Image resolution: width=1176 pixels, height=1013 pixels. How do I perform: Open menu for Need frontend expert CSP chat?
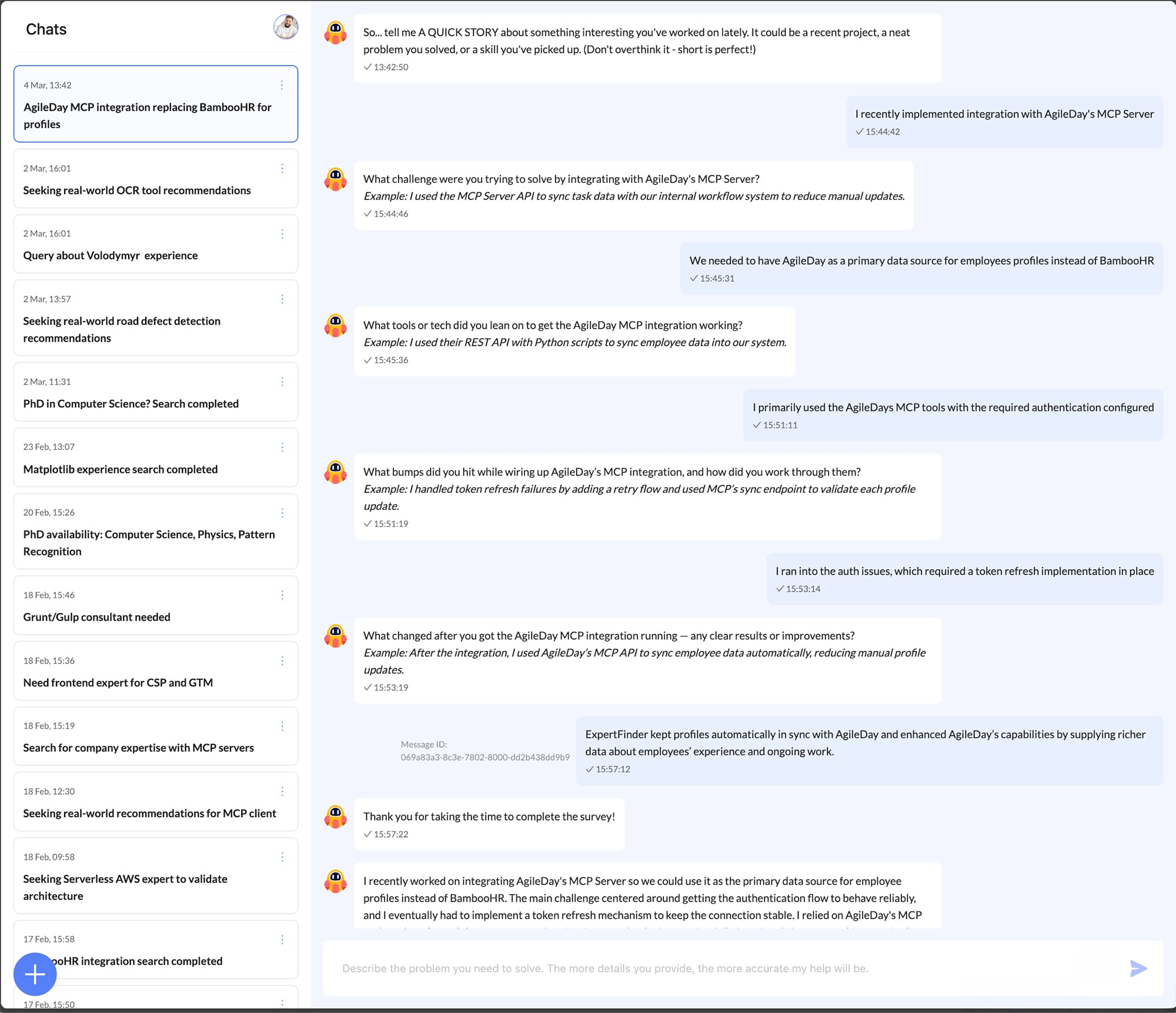click(x=283, y=661)
